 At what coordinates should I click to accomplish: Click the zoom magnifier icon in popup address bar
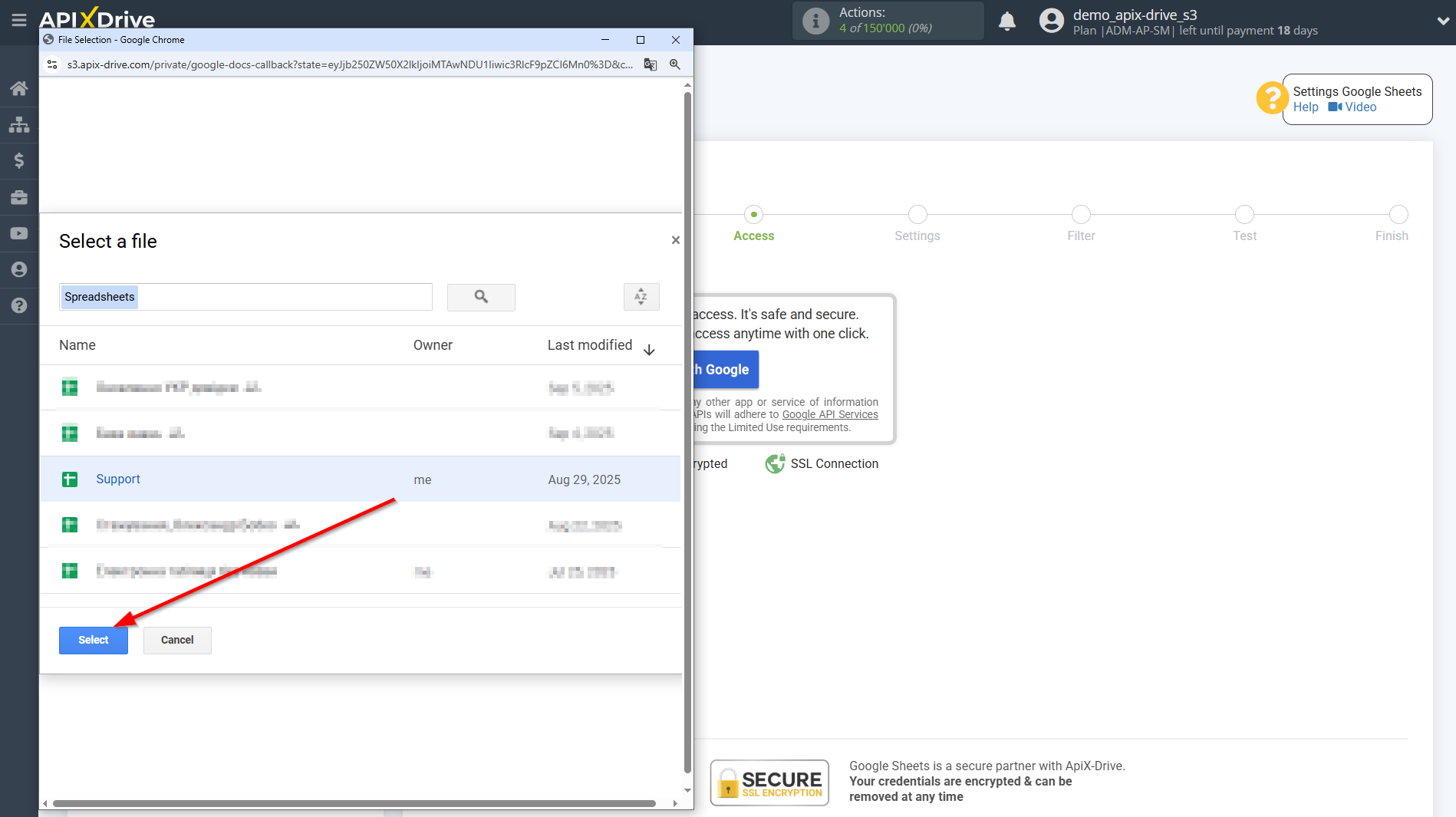tap(675, 64)
